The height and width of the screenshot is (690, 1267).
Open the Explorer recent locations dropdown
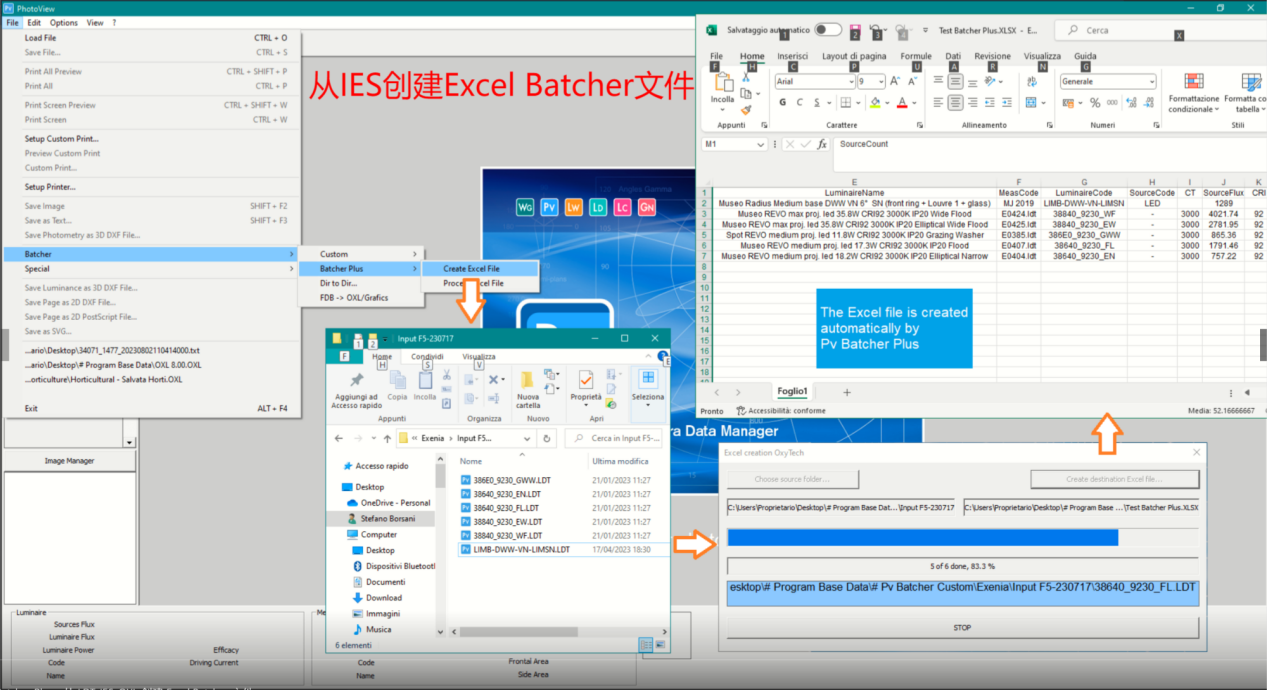pos(373,438)
